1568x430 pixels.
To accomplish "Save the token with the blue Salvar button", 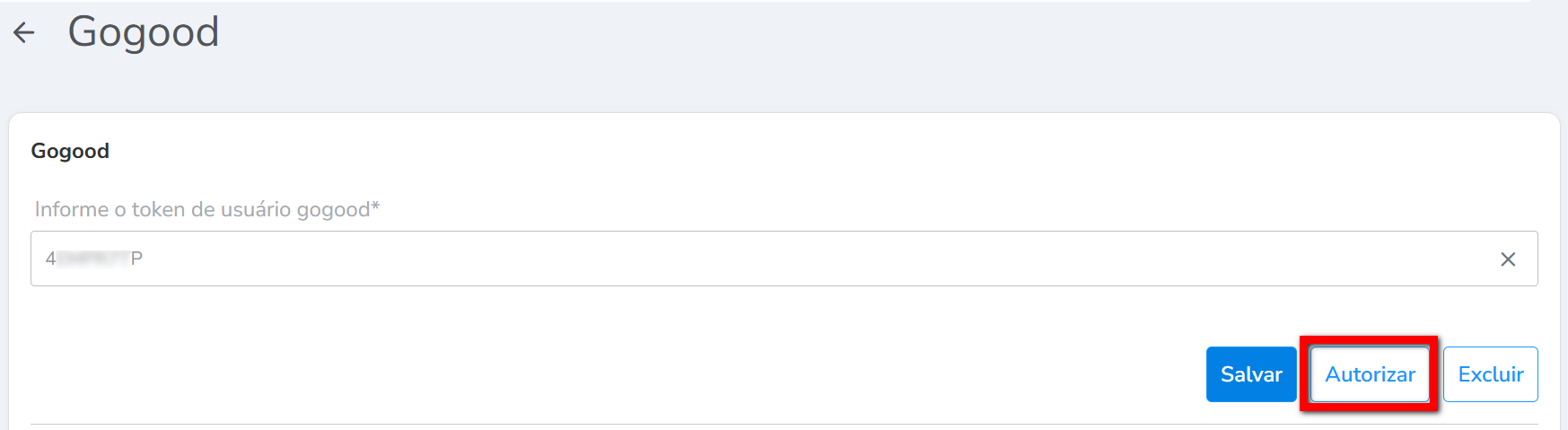I will tap(1250, 374).
